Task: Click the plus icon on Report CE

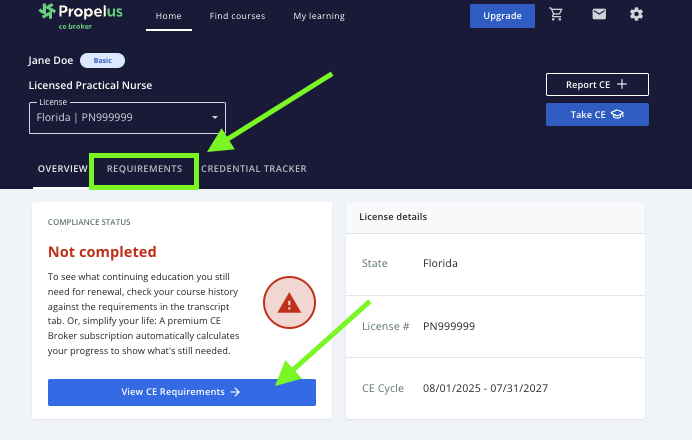Action: coord(622,85)
